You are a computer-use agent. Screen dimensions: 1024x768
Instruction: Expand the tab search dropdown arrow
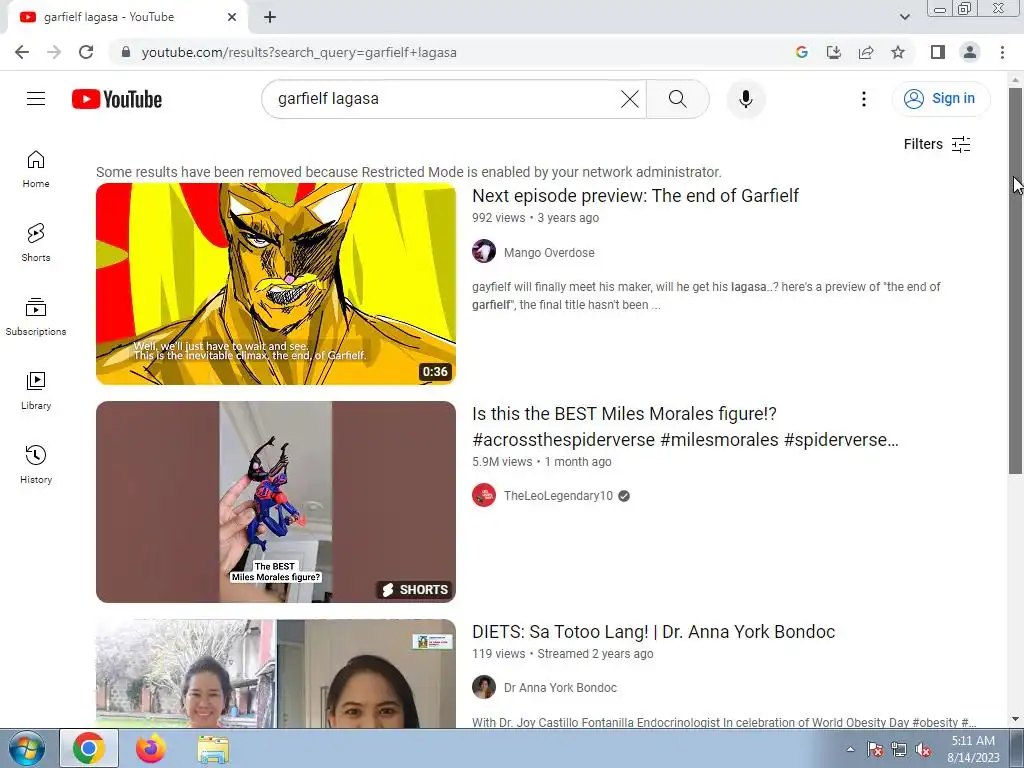coord(904,17)
